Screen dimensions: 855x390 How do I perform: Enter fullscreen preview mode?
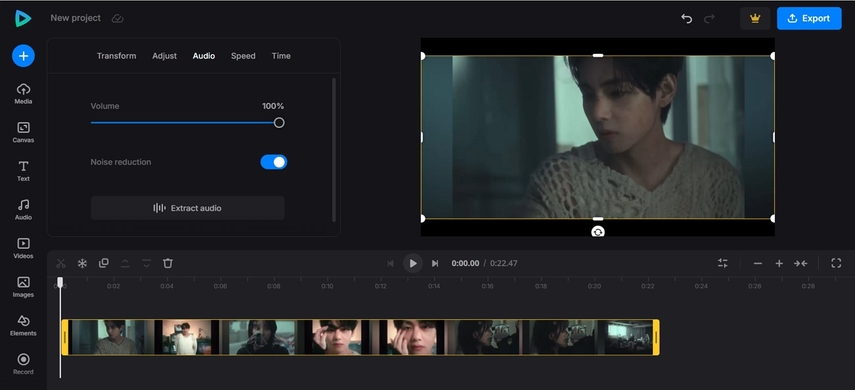(836, 263)
